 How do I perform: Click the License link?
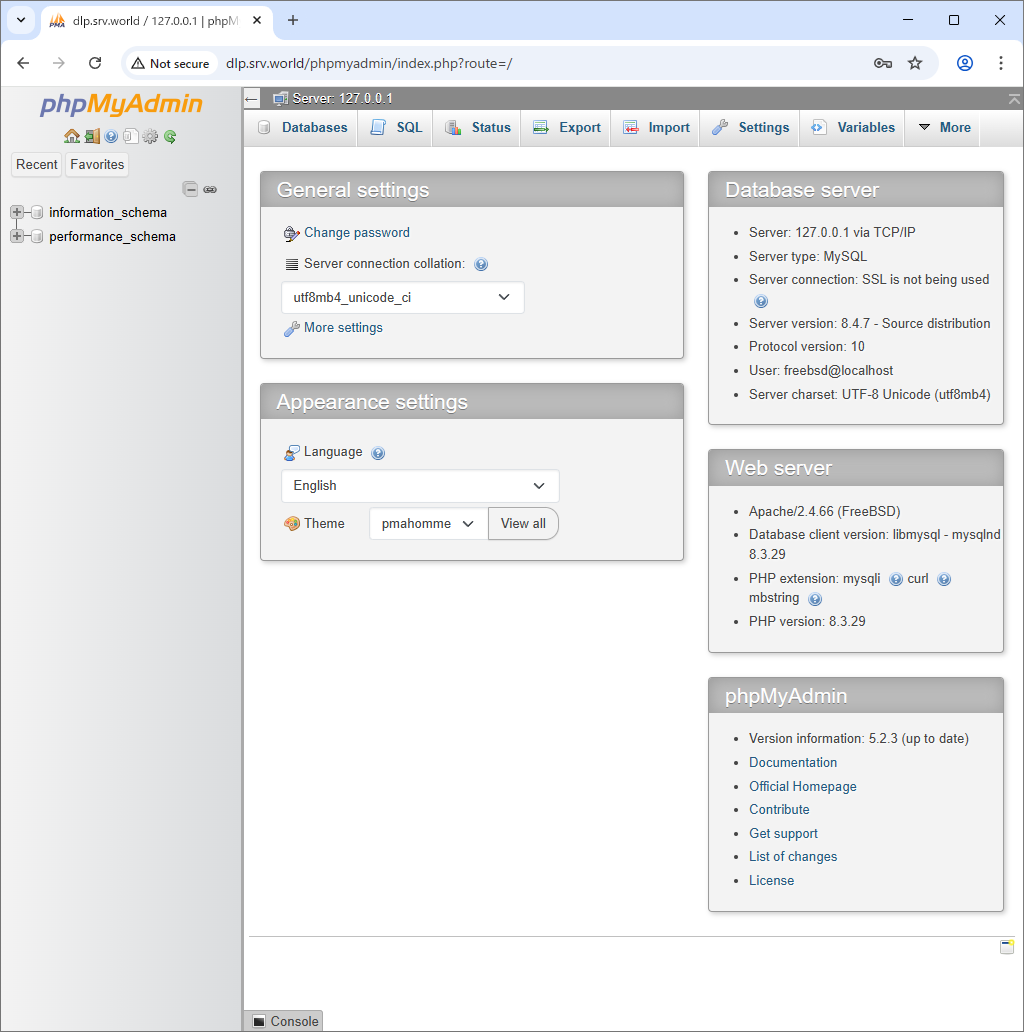(771, 881)
